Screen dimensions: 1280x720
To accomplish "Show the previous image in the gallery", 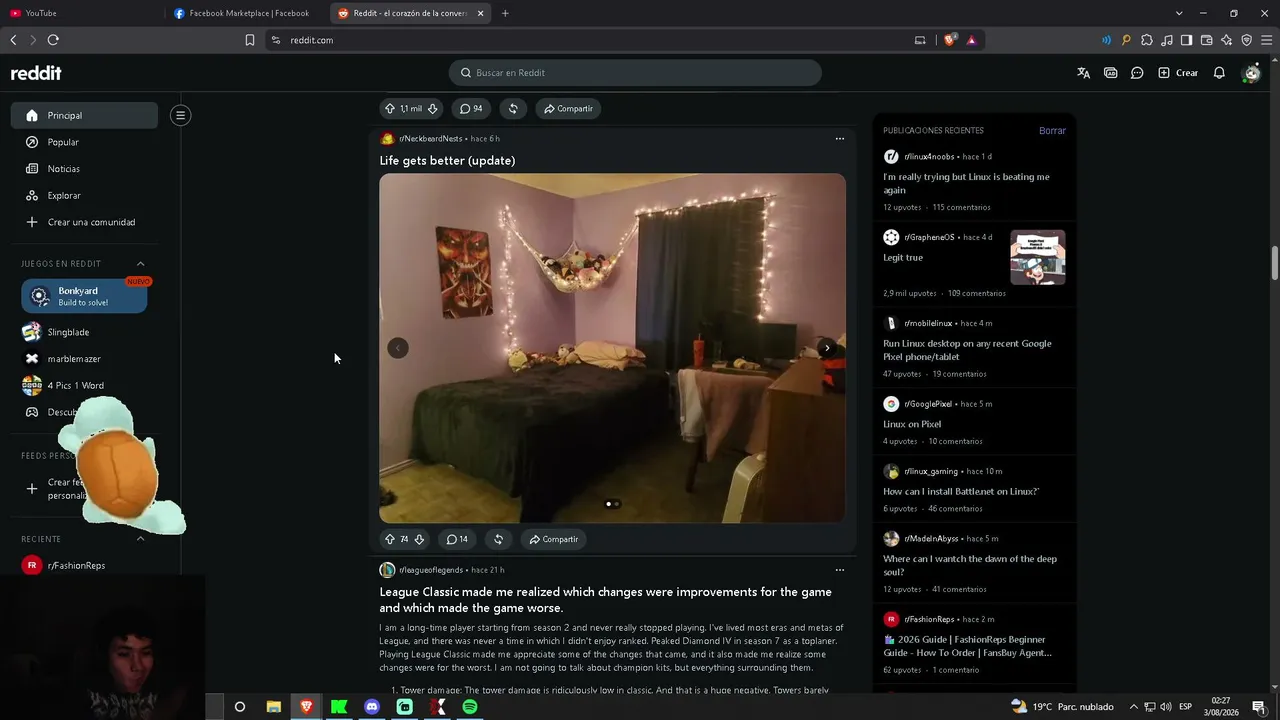I will [398, 348].
